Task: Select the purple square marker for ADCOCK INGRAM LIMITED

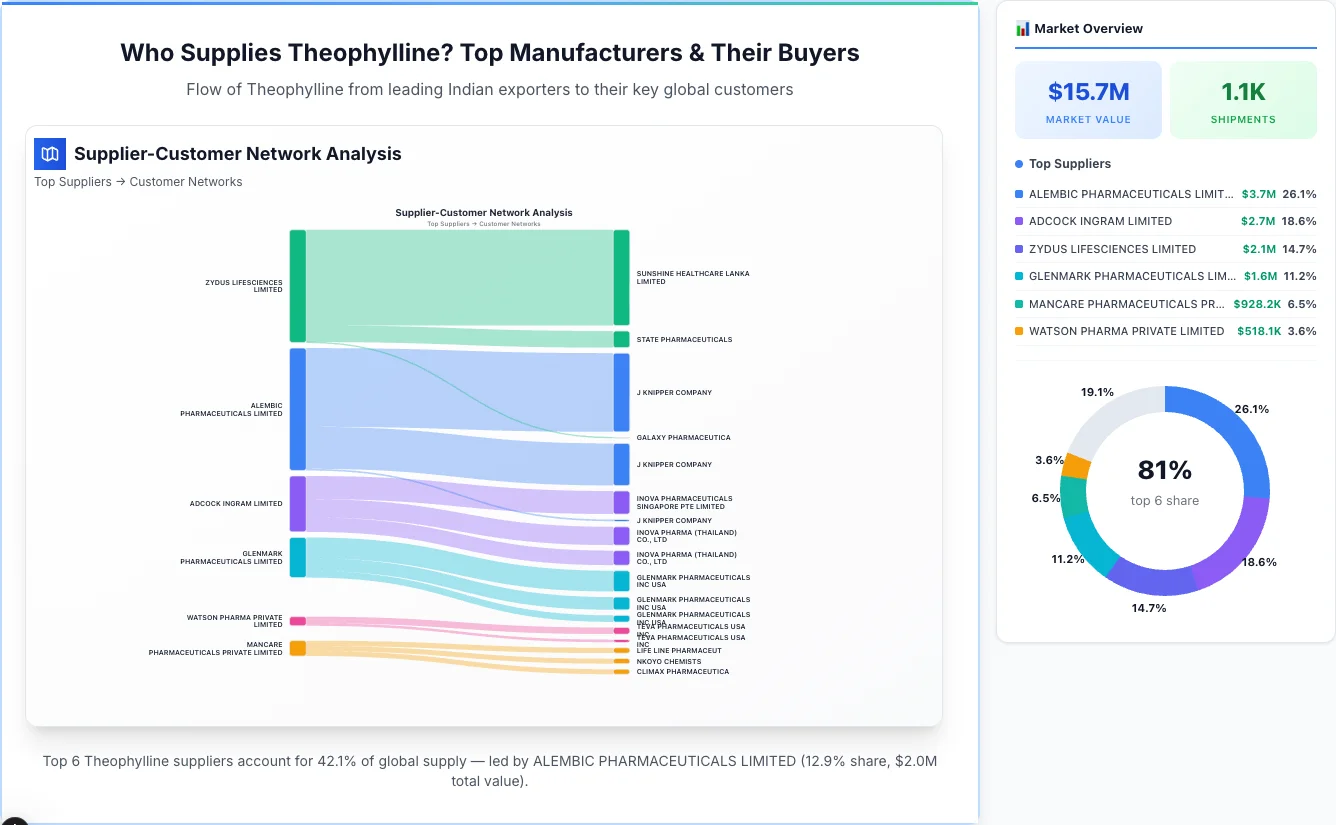Action: pyautogui.click(x=1019, y=221)
